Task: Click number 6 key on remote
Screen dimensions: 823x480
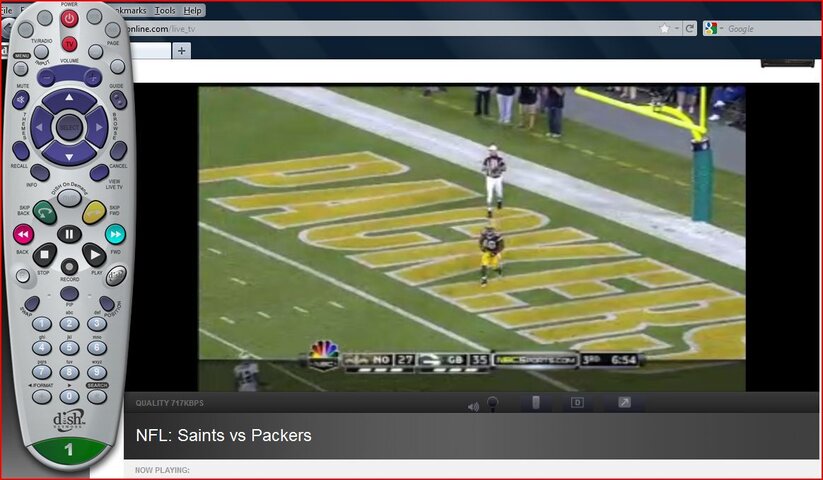Action: pos(97,347)
